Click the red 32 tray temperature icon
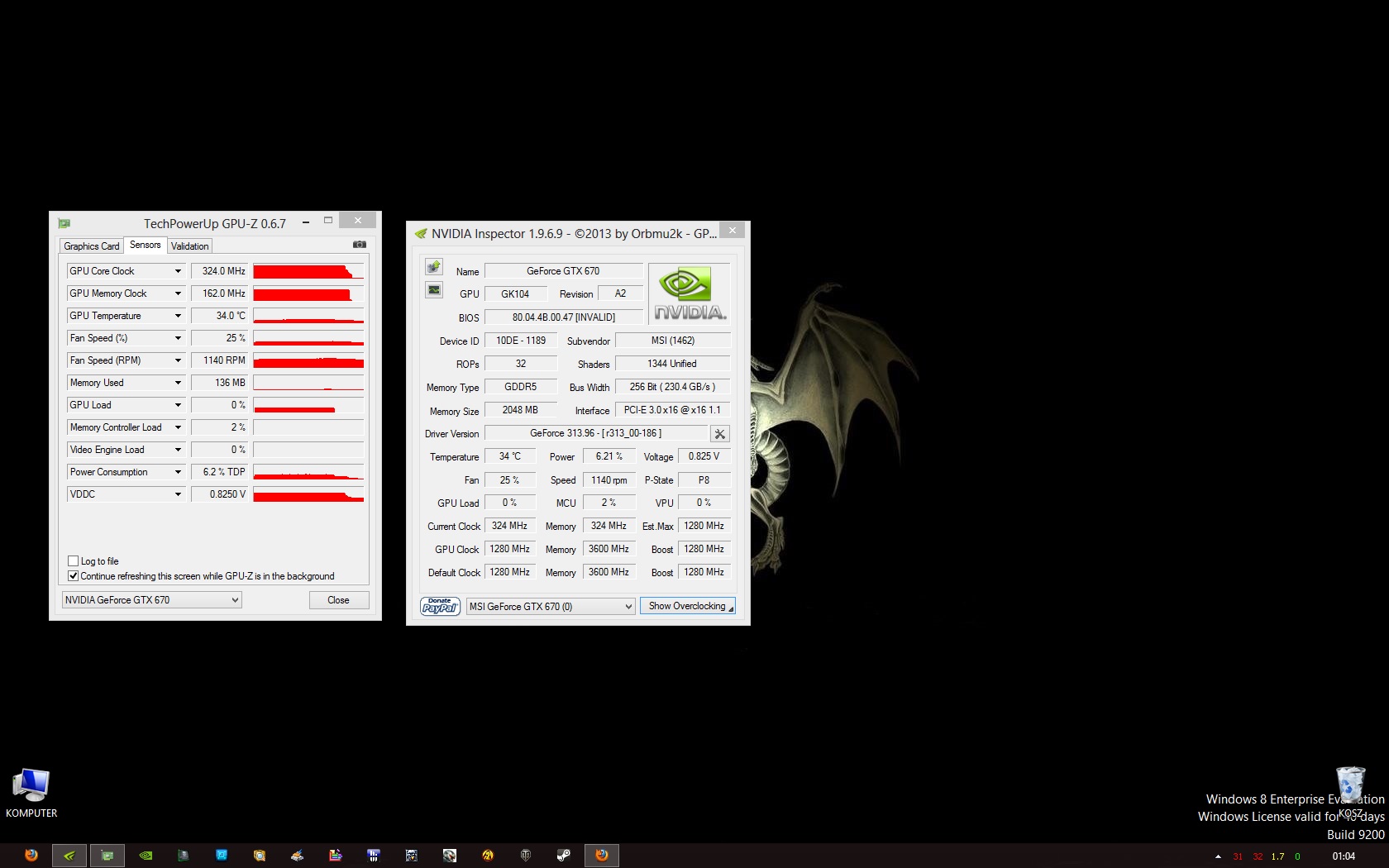The width and height of the screenshot is (1389, 868). [1258, 856]
